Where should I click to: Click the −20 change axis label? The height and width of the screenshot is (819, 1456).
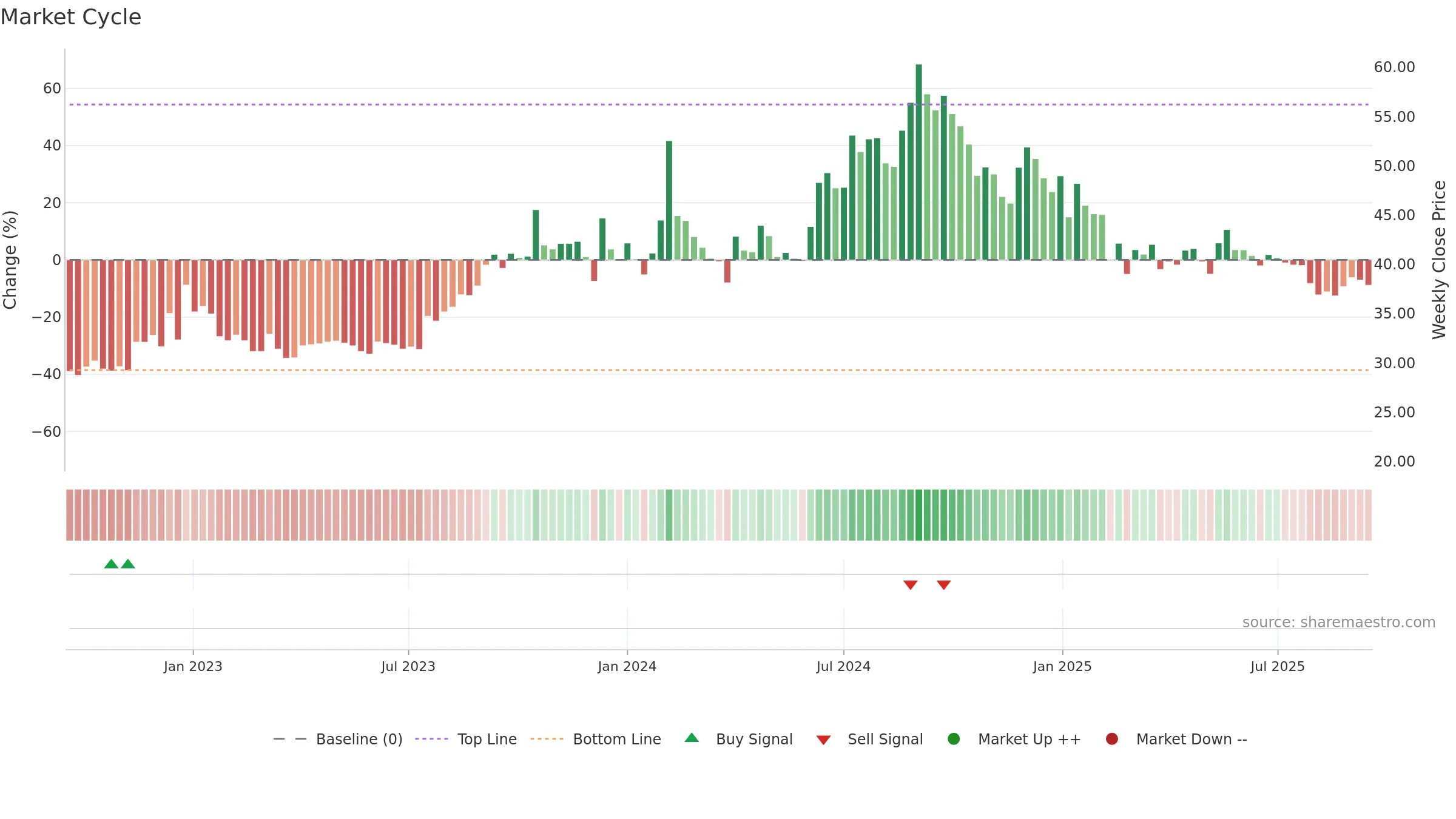(x=47, y=317)
